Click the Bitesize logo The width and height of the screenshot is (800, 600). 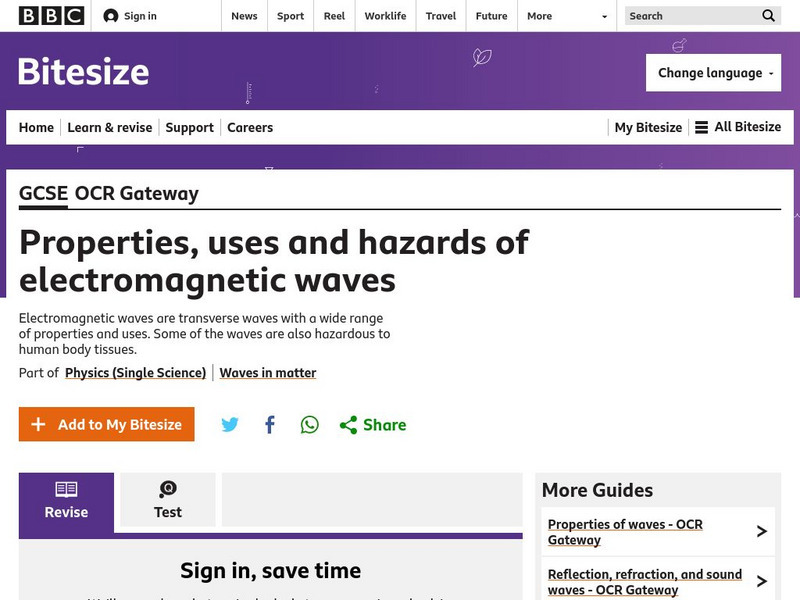(x=84, y=72)
